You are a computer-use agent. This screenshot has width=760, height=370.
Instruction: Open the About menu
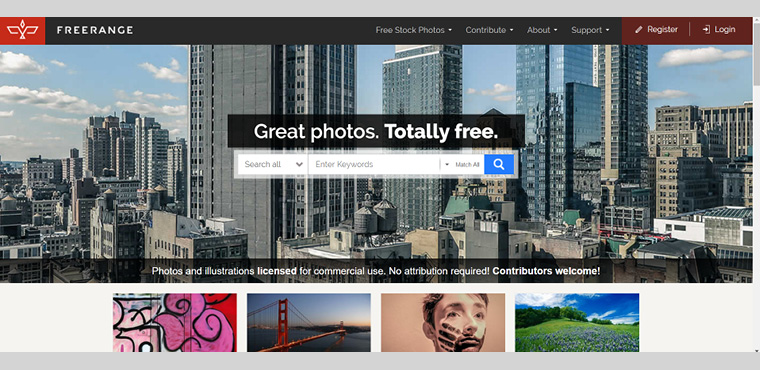pyautogui.click(x=542, y=30)
